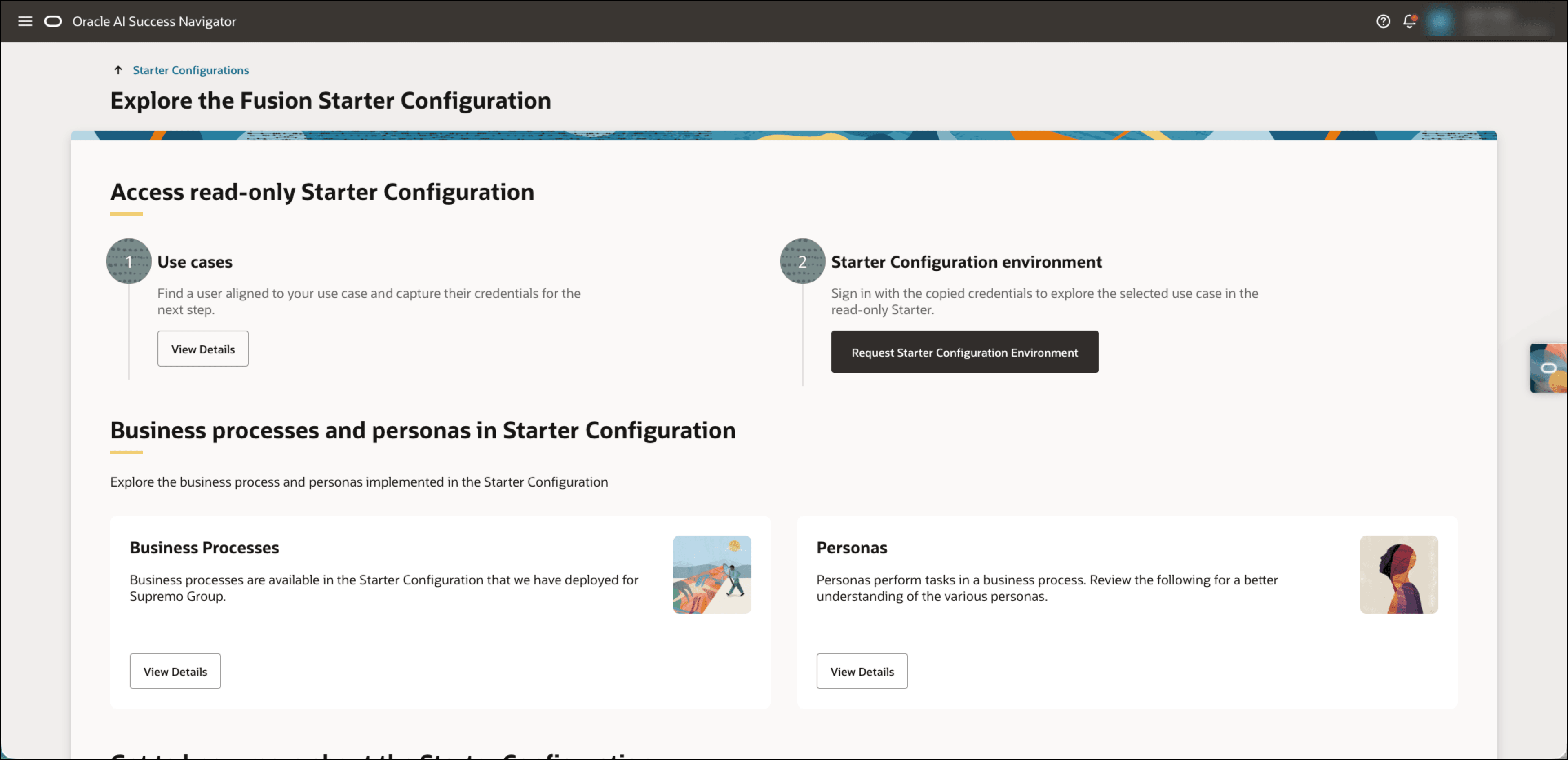The width and height of the screenshot is (1568, 760).
Task: Click the Use cases step heading
Action: pos(195,262)
